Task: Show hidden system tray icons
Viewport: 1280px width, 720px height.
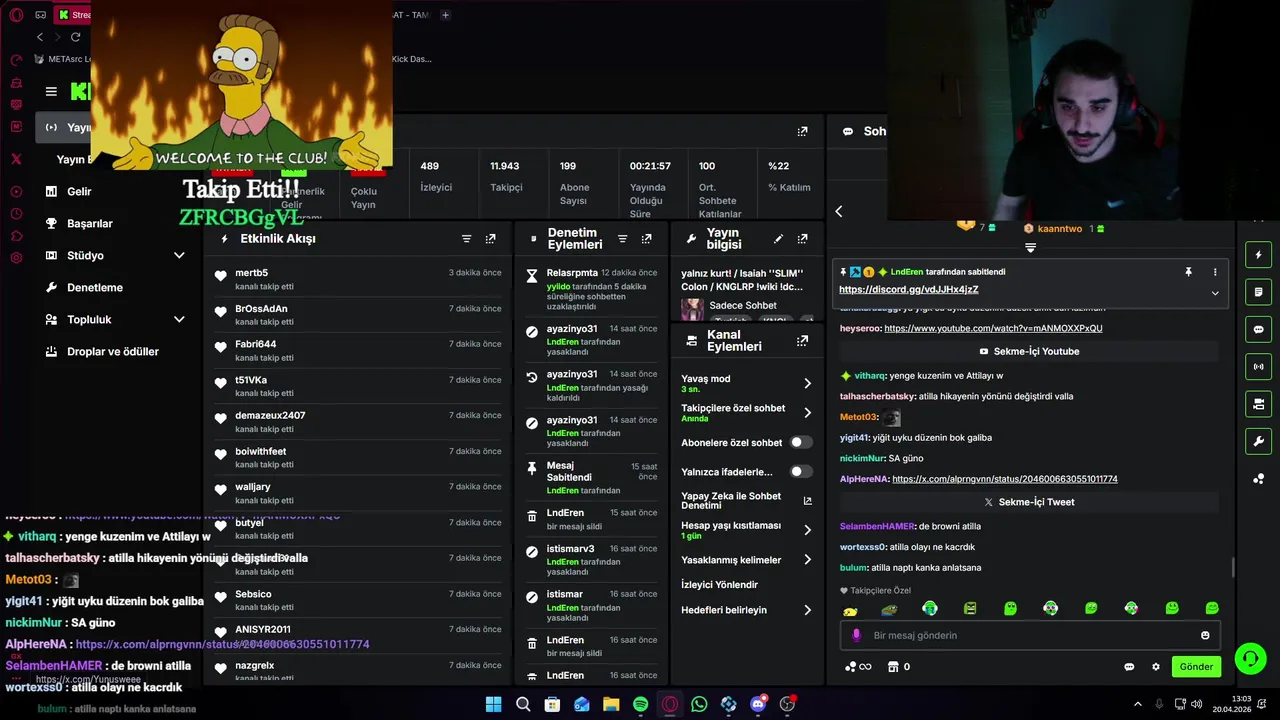Action: pos(1138,704)
